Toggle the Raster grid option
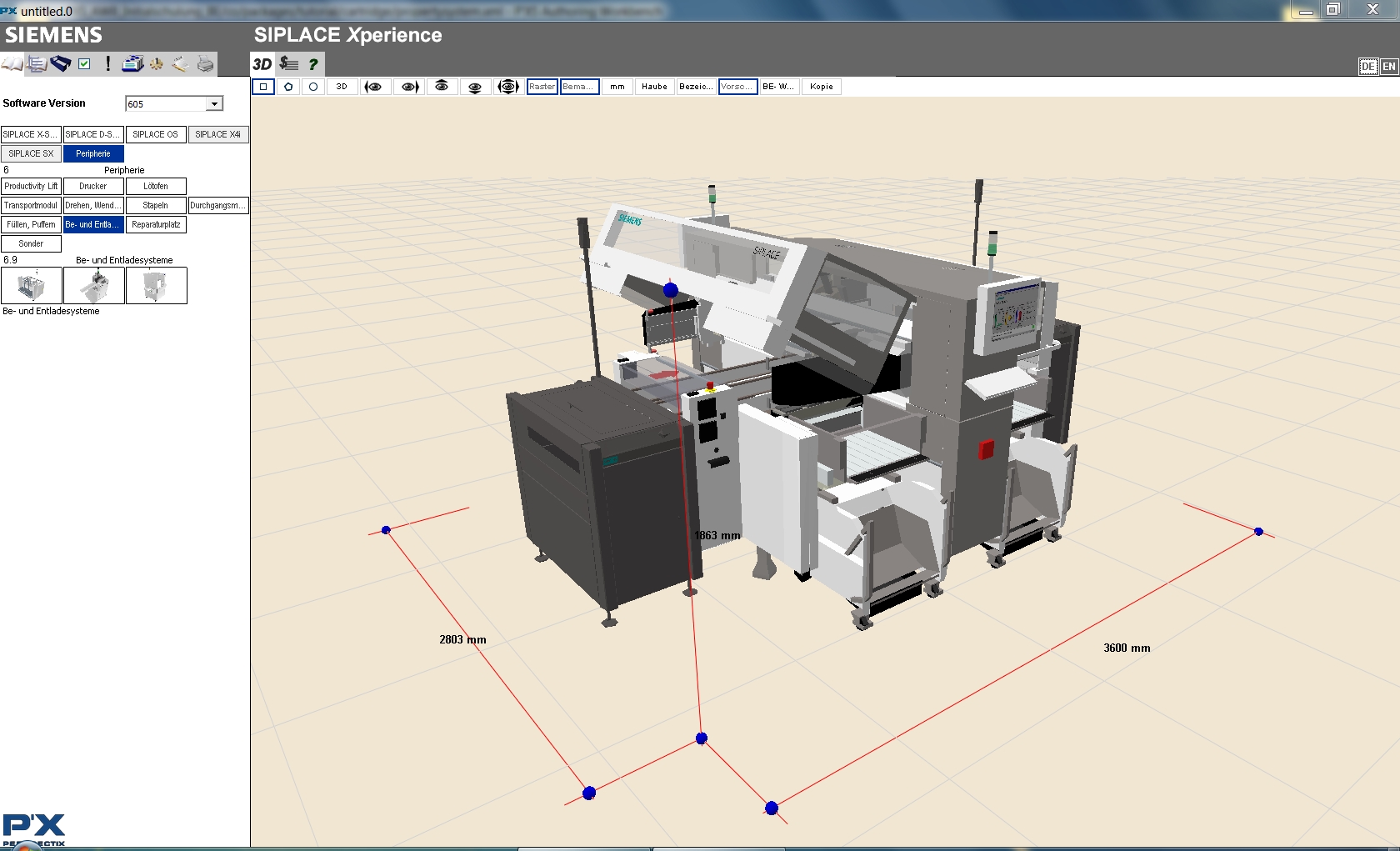Viewport: 1400px width, 851px height. coord(542,87)
